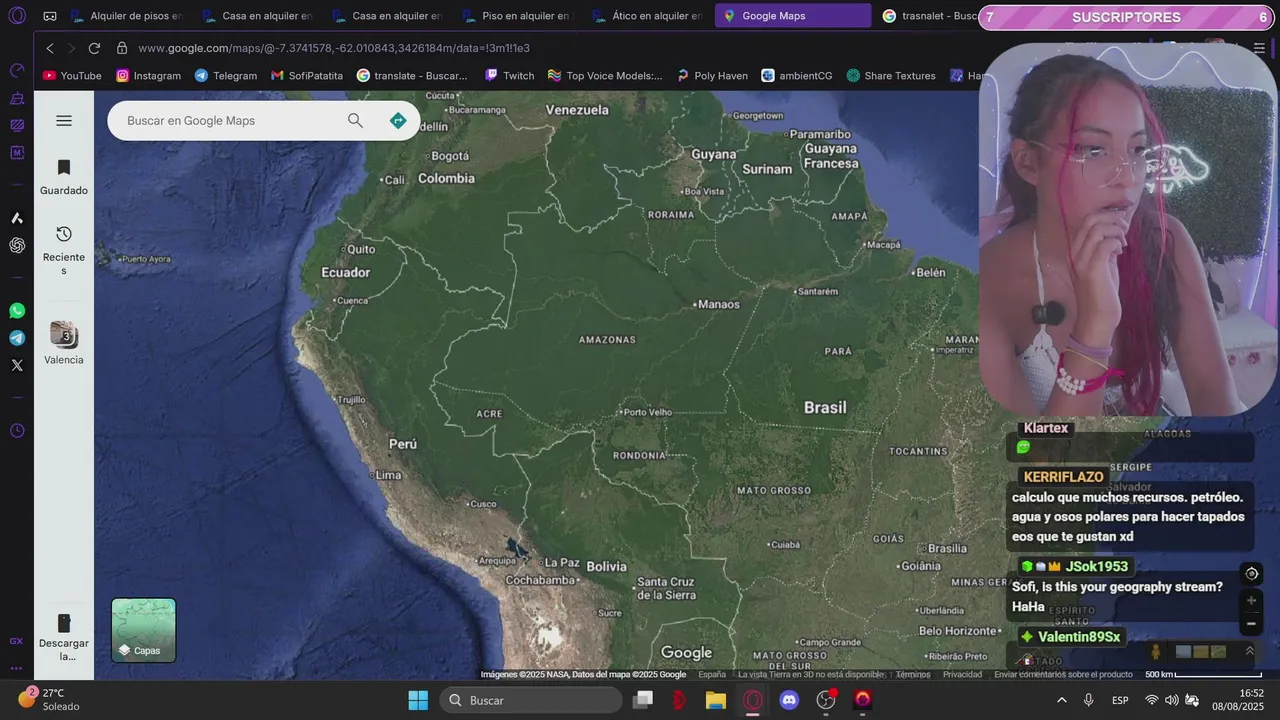
Task: Open directions with the blue arrow icon
Action: 398,121
